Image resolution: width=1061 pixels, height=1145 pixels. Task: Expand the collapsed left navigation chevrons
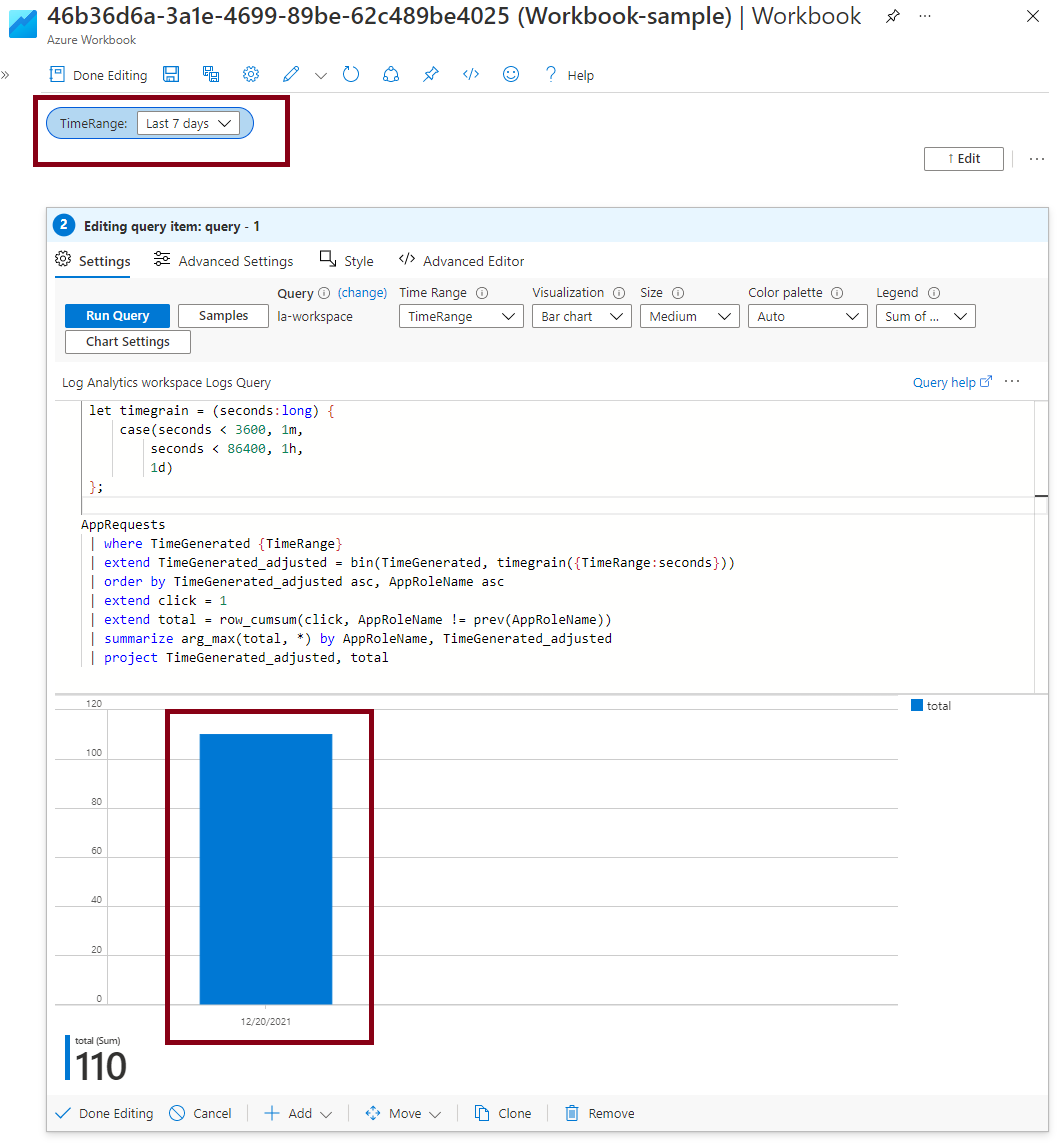point(5,74)
